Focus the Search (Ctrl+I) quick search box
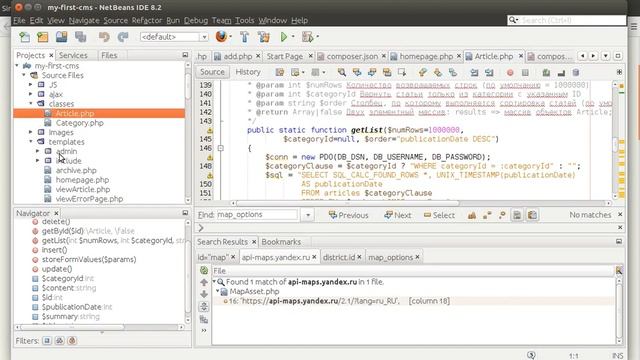This screenshot has width=640, height=360. pyautogui.click(x=567, y=20)
